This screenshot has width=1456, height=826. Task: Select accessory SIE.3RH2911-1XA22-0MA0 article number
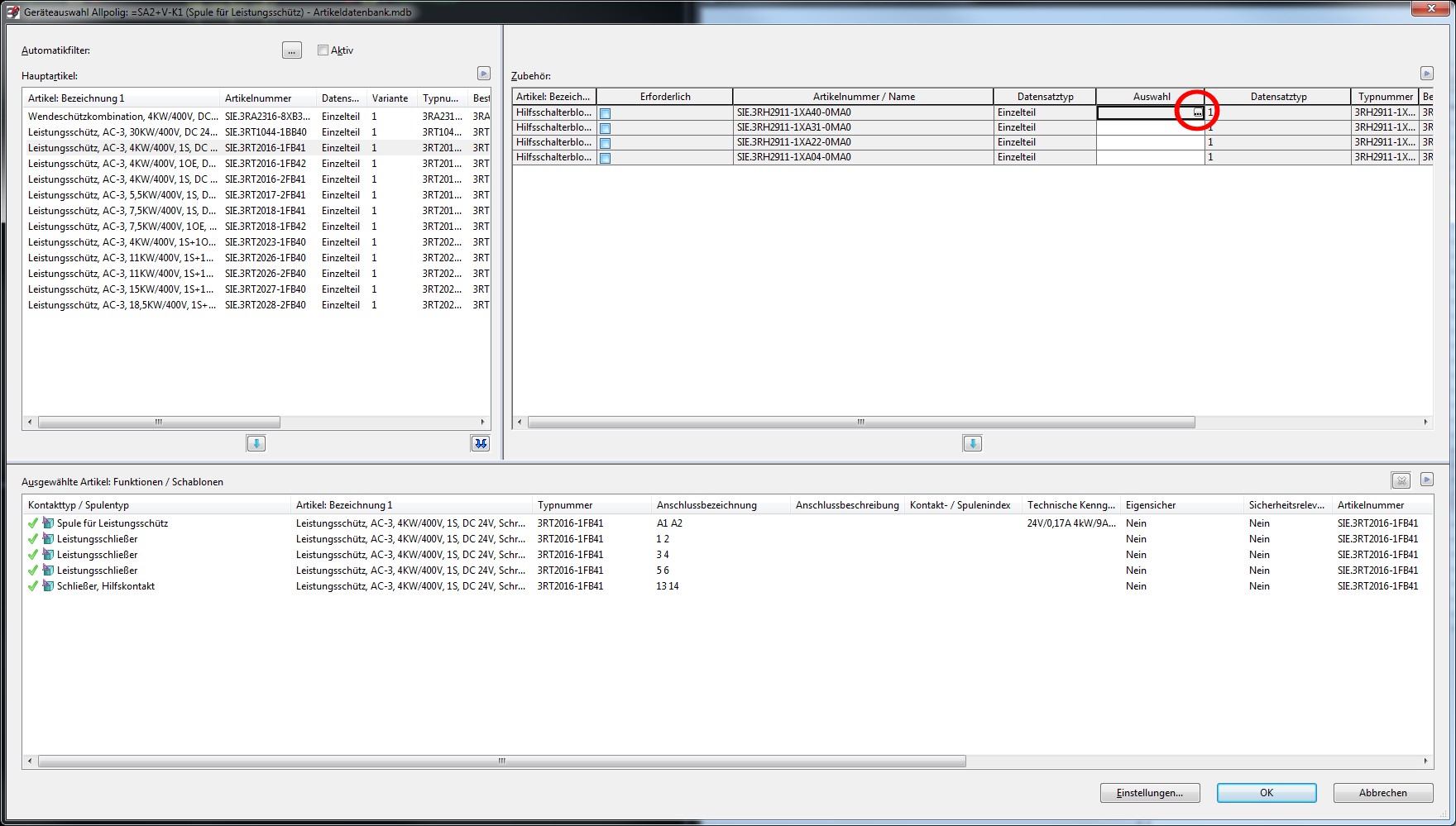coord(794,142)
